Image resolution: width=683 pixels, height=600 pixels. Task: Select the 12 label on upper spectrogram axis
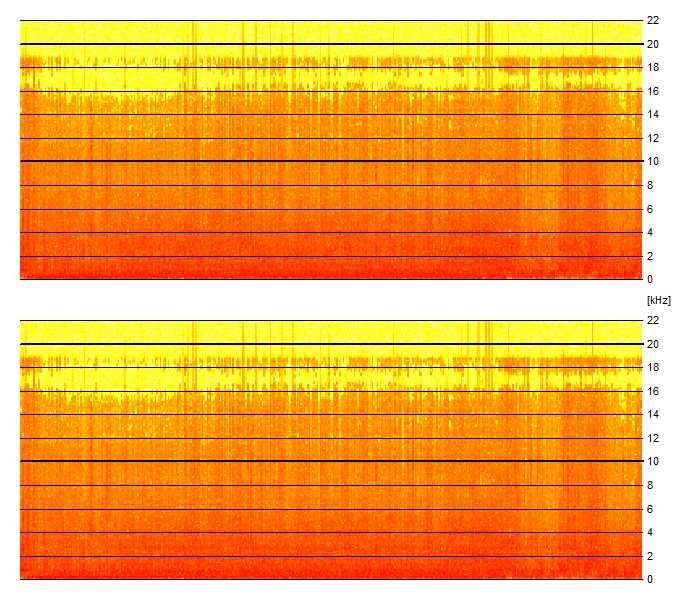pyautogui.click(x=653, y=138)
